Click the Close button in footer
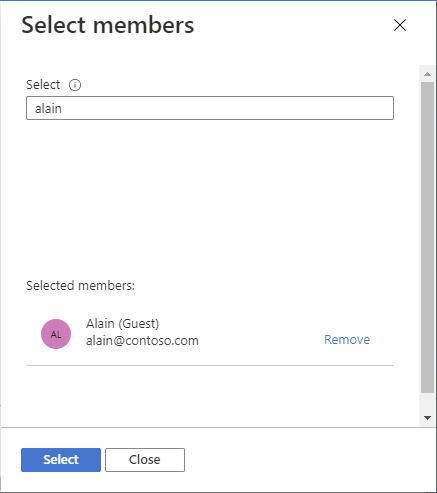The height and width of the screenshot is (493, 437). pos(145,460)
